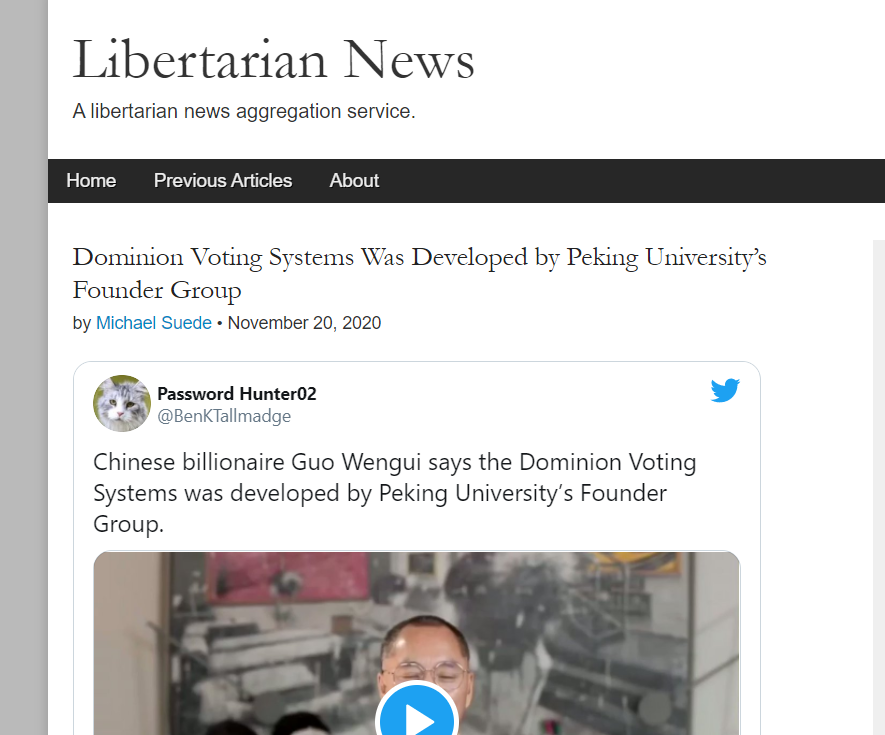
Task: Open Password Hunter02 cat avatar
Action: [122, 403]
